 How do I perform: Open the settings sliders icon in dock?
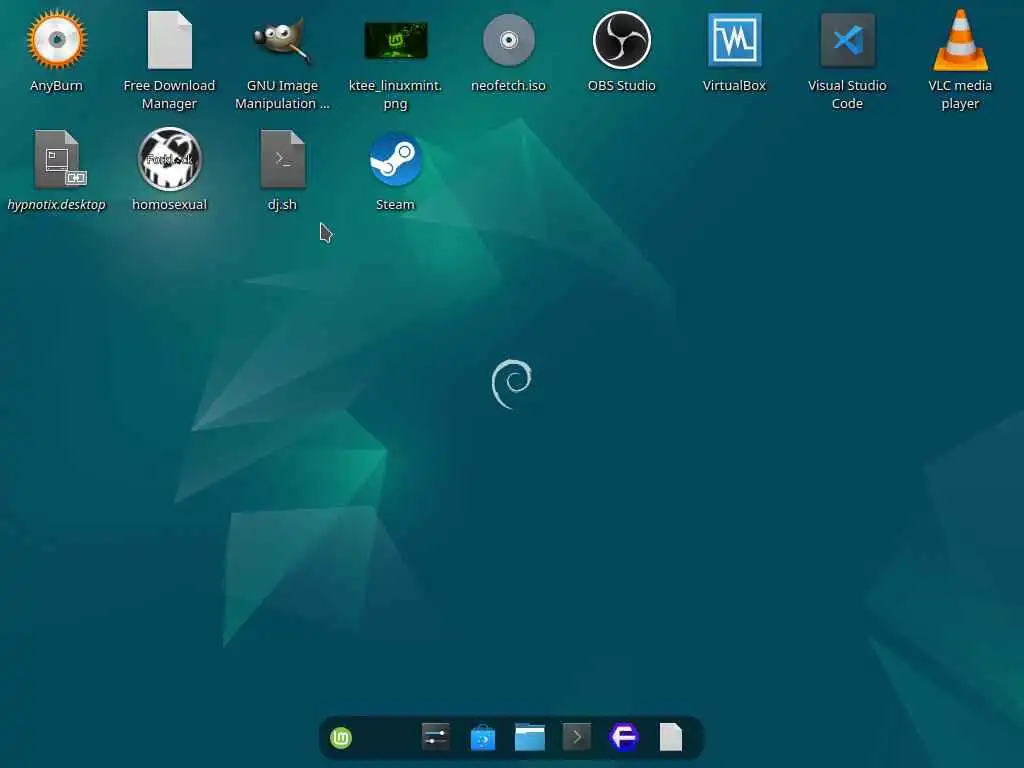pos(436,737)
